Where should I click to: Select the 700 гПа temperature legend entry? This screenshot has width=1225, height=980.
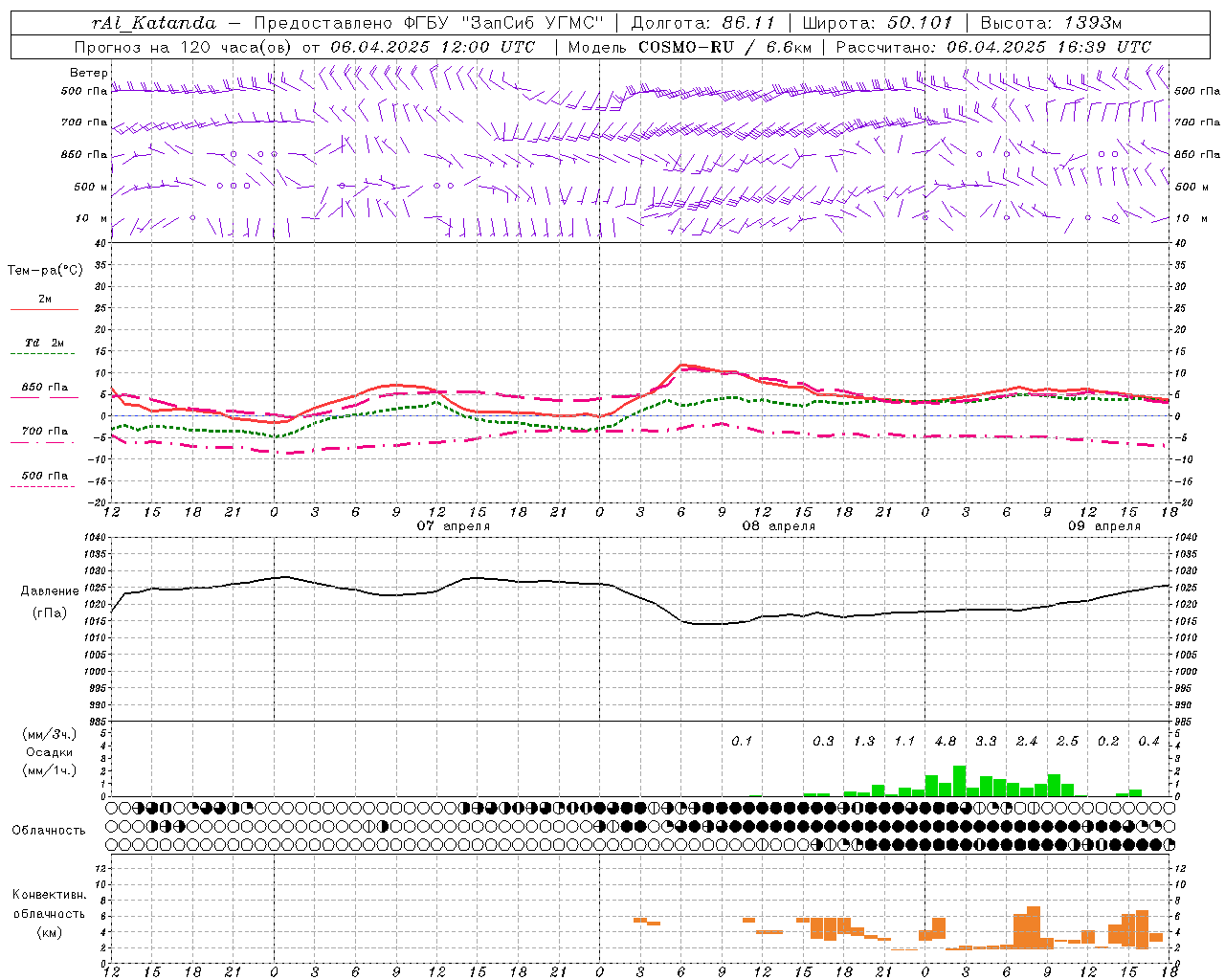(x=45, y=432)
